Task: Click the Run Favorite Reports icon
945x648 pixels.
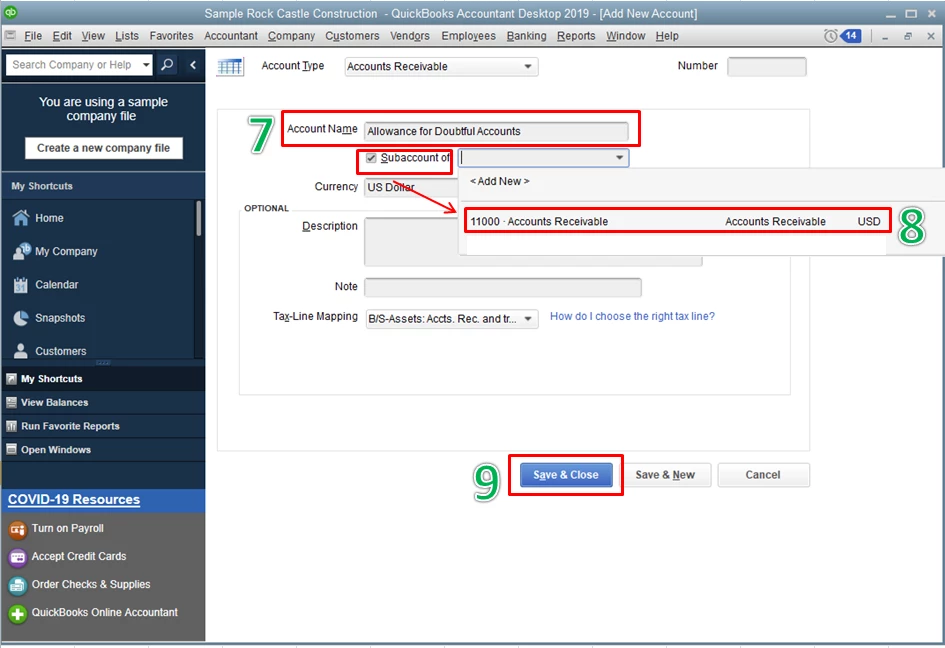Action: (11, 426)
